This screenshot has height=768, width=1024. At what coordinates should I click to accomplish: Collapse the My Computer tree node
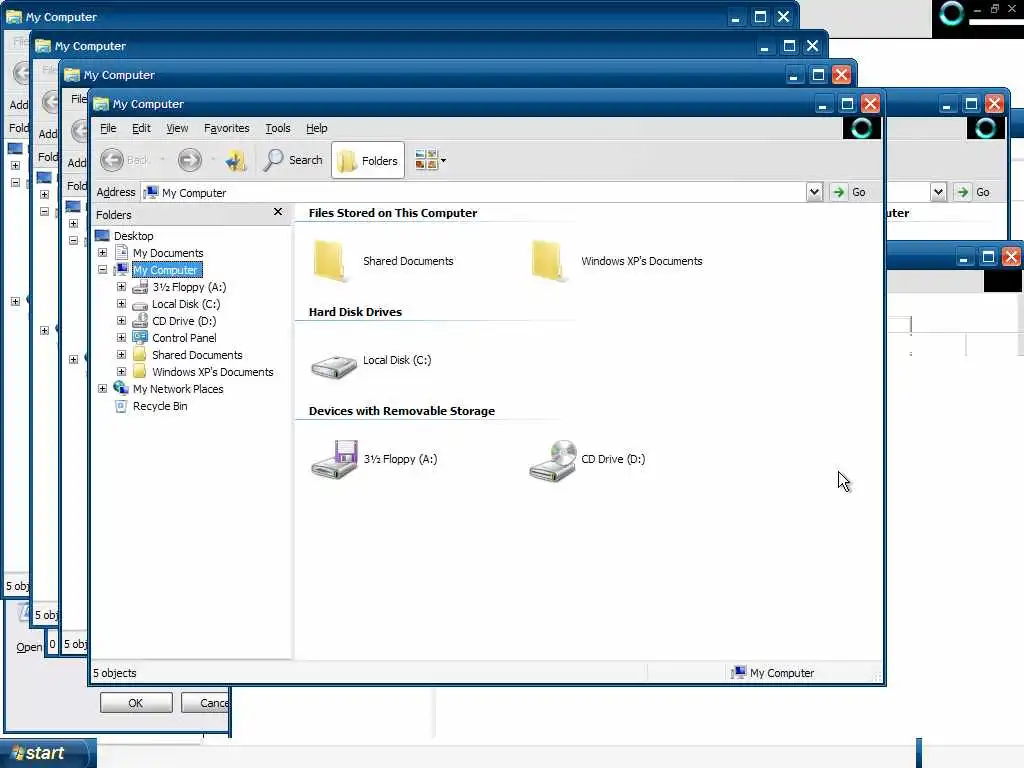point(103,270)
